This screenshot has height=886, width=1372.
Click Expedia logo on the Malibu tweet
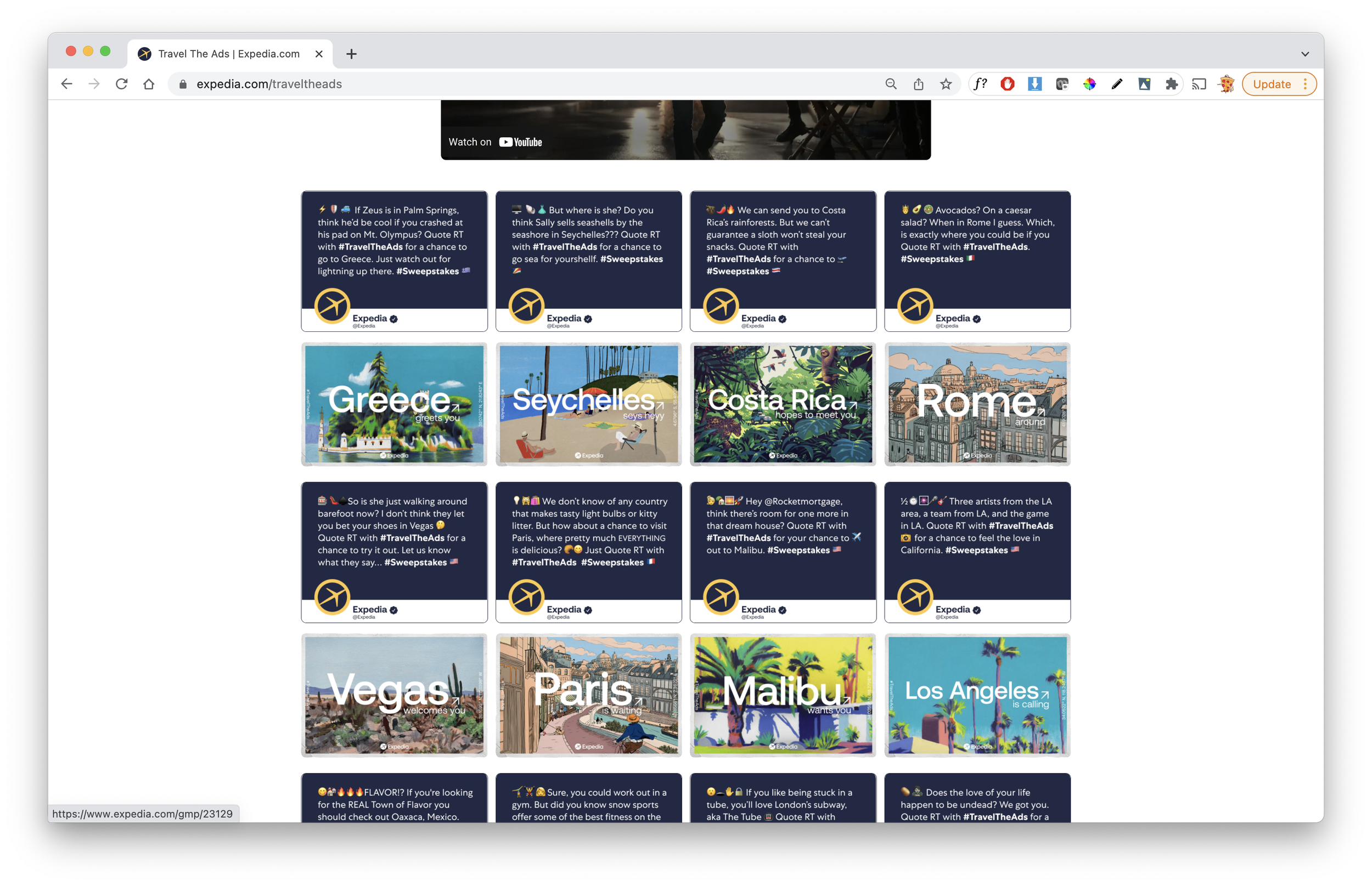coord(721,597)
